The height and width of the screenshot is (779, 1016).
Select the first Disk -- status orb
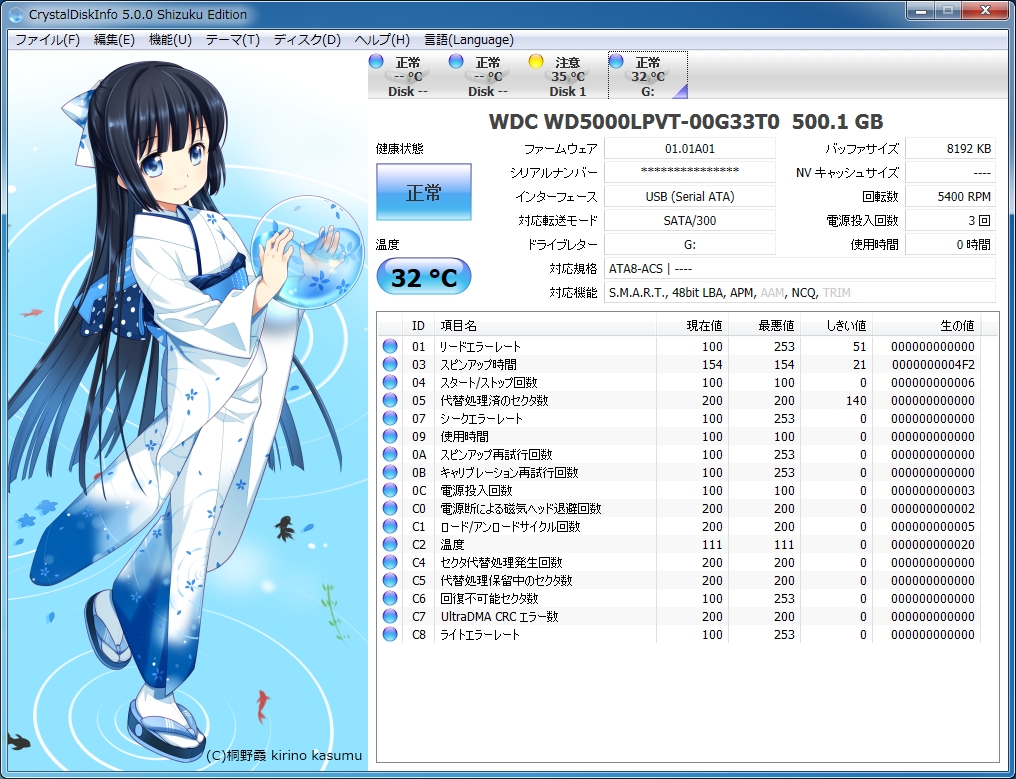tap(376, 61)
